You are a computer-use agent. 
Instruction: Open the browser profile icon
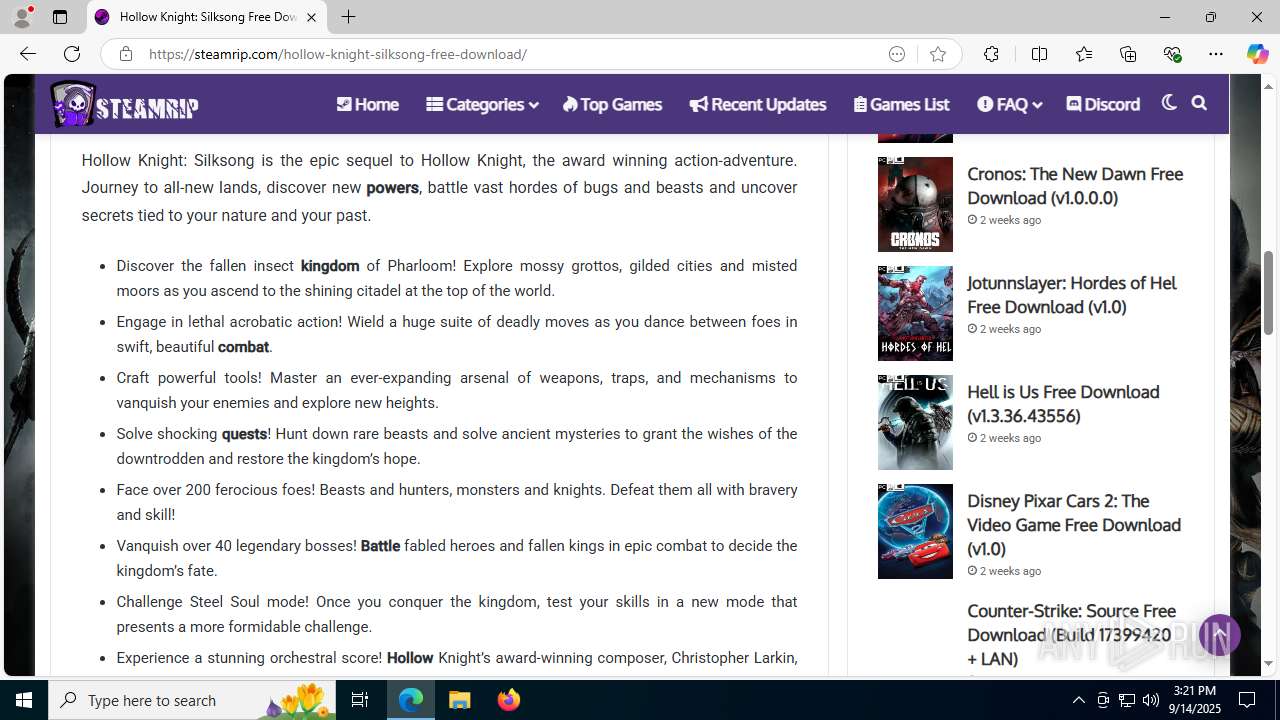coord(22,17)
